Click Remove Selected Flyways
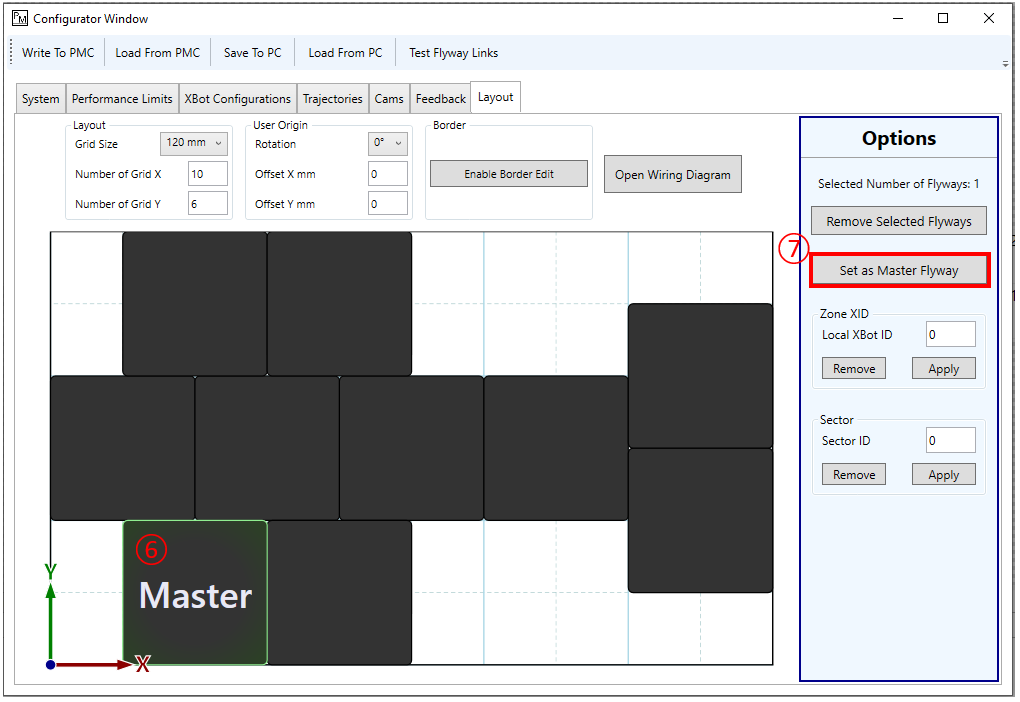This screenshot has height=702, width=1020. (x=898, y=220)
